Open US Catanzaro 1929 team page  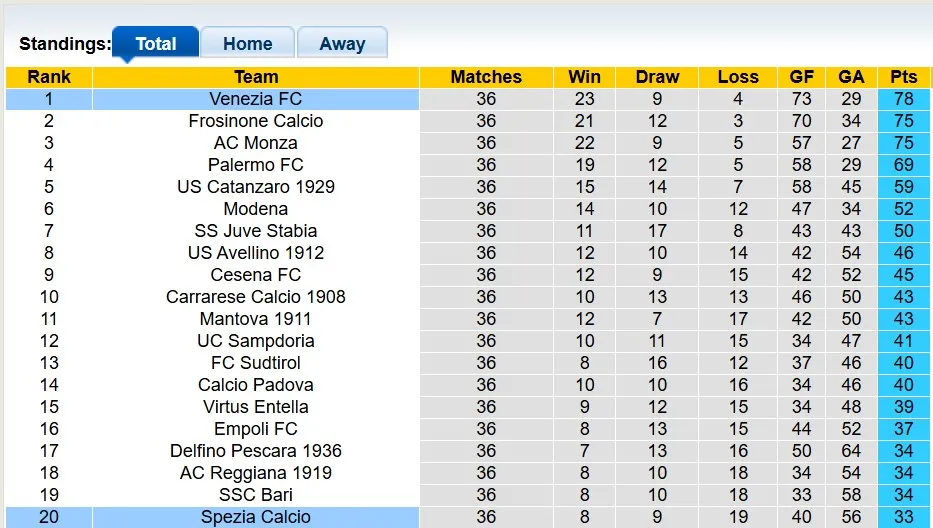256,187
